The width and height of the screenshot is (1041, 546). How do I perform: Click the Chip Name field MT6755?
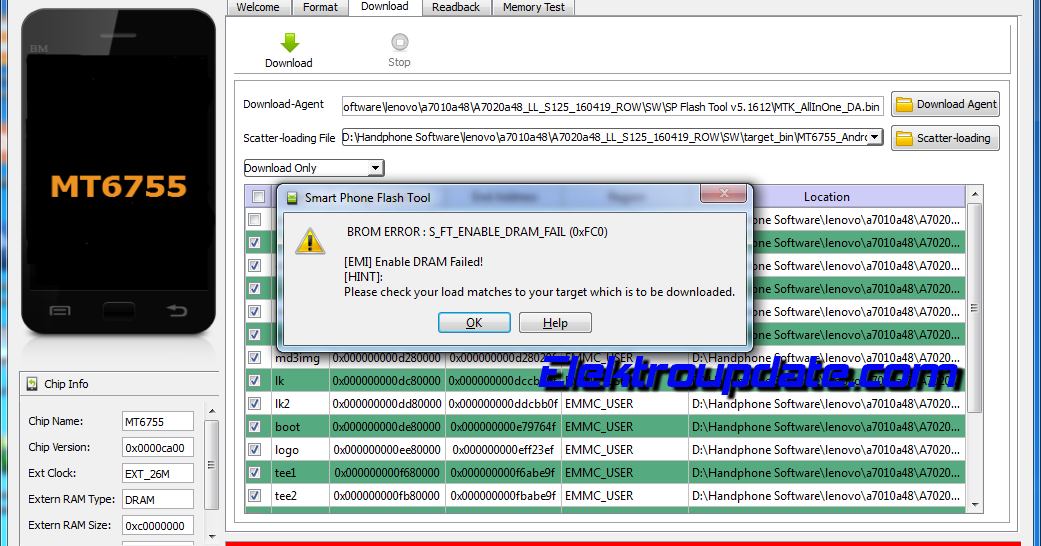pyautogui.click(x=158, y=422)
